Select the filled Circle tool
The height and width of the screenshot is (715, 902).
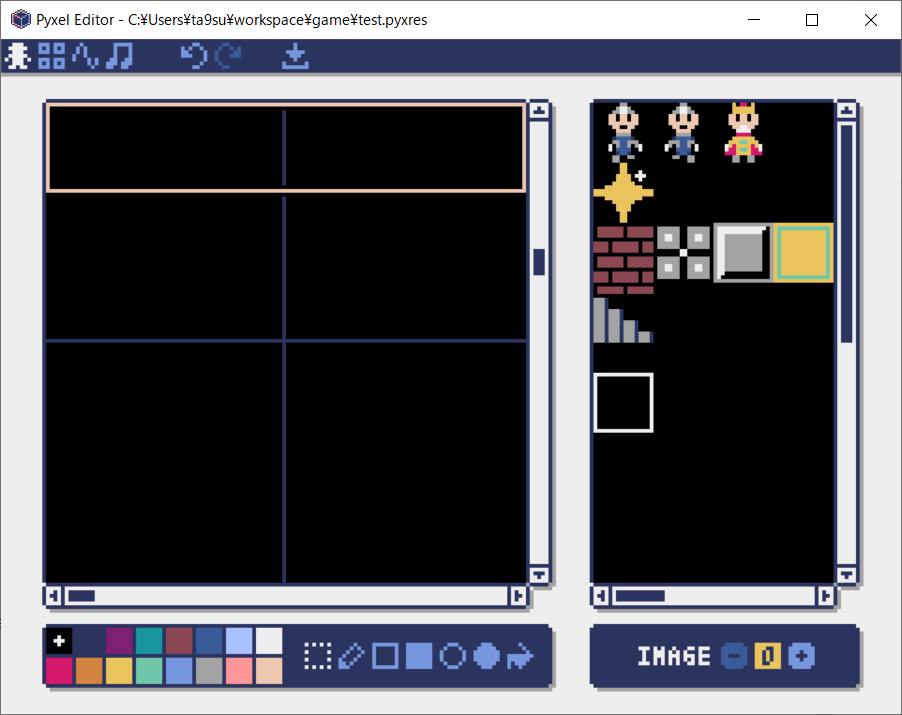[x=487, y=656]
